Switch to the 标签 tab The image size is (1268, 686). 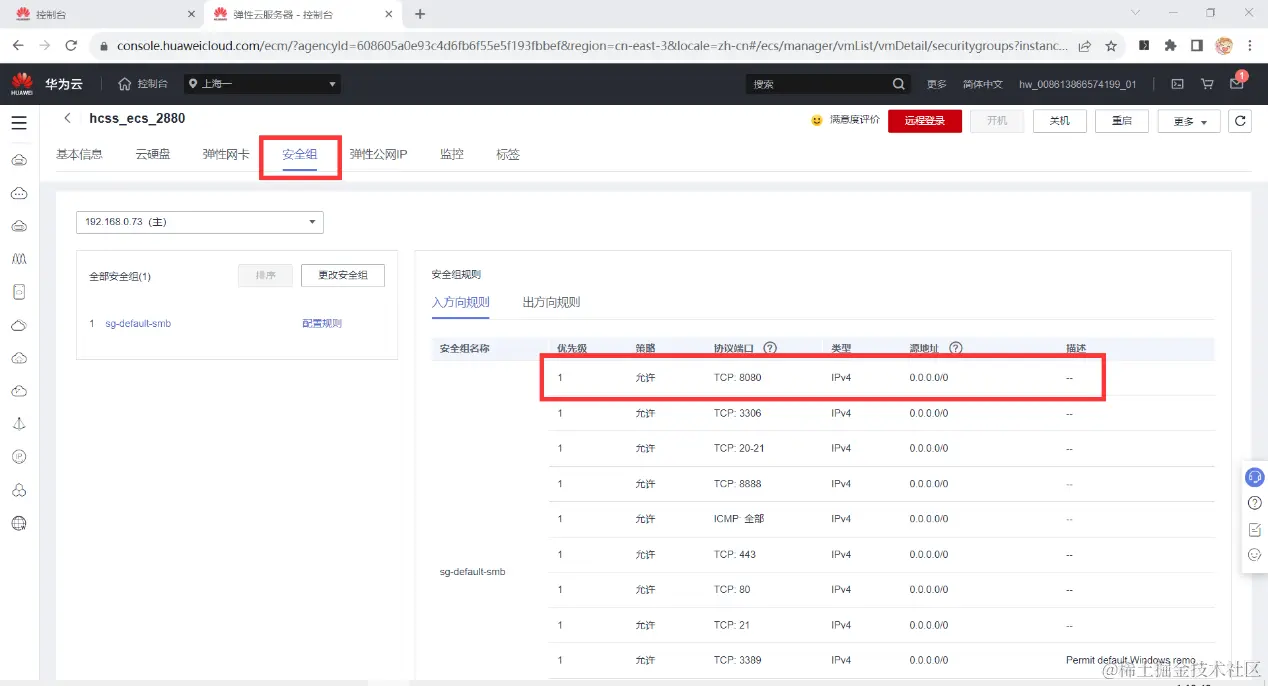508,155
